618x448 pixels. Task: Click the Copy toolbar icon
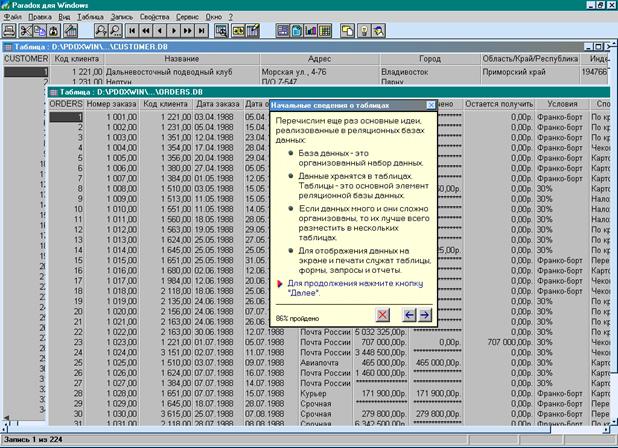[x=39, y=30]
